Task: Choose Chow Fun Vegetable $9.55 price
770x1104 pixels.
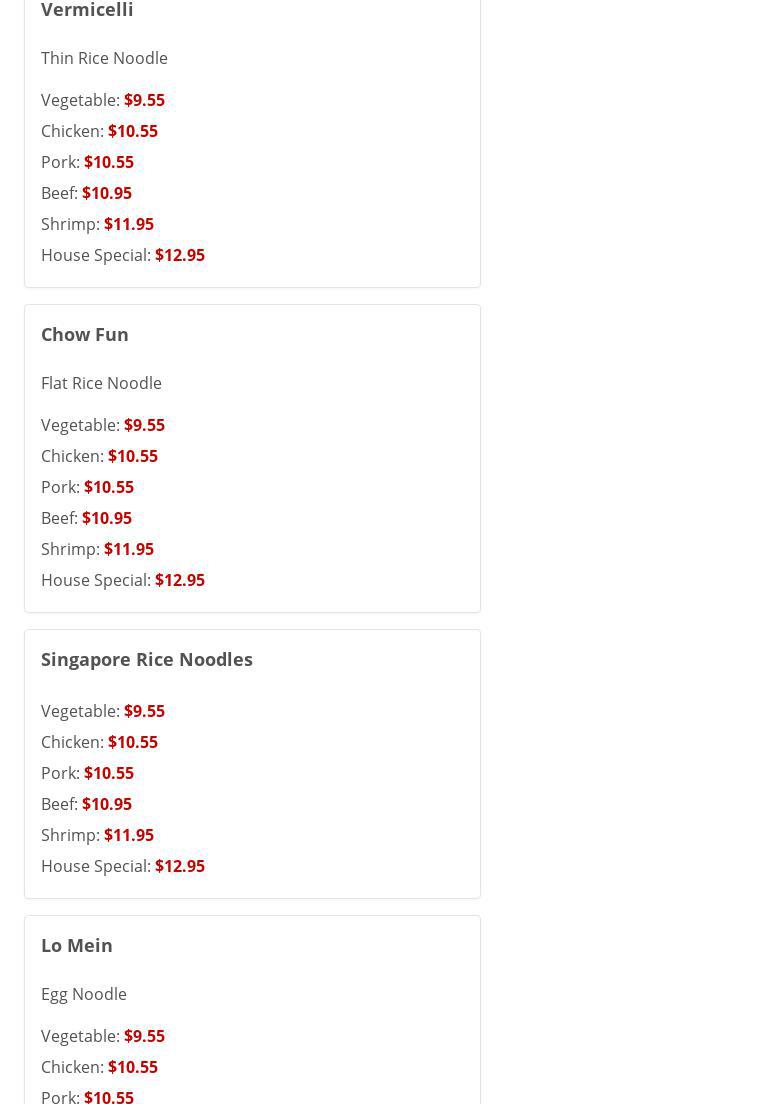Action: click(x=144, y=425)
